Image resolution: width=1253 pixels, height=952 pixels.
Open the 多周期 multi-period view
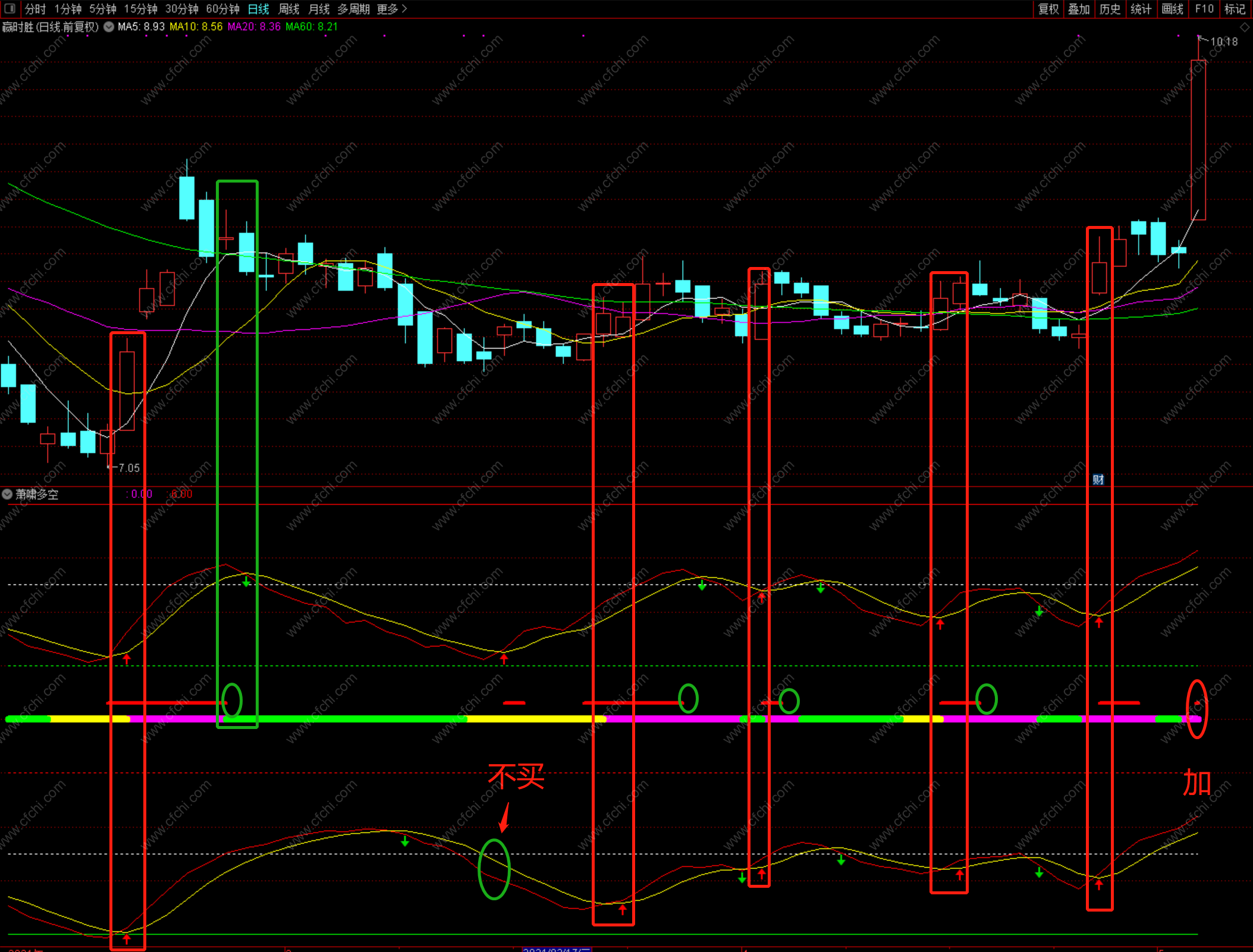pyautogui.click(x=353, y=9)
